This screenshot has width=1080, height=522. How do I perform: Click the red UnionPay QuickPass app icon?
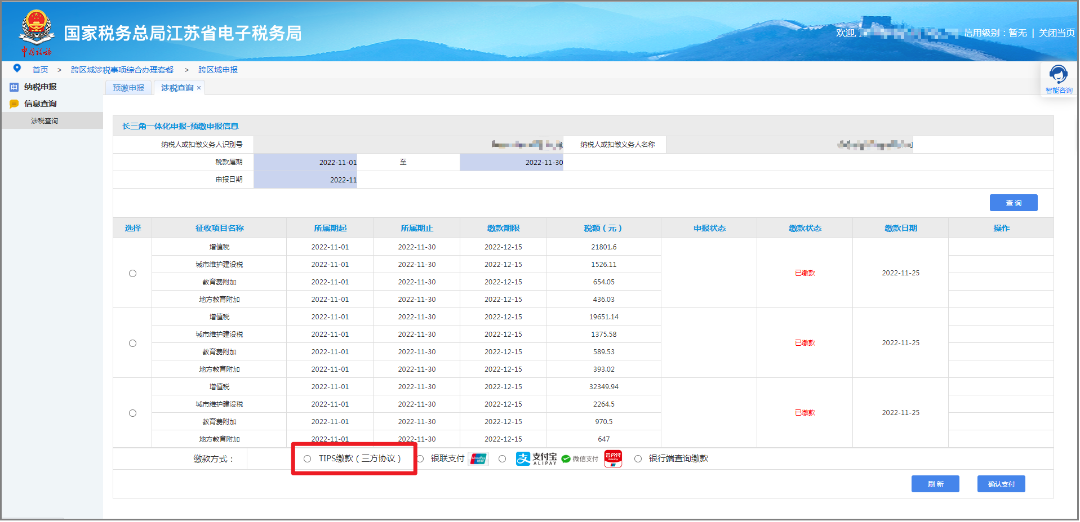coord(613,459)
